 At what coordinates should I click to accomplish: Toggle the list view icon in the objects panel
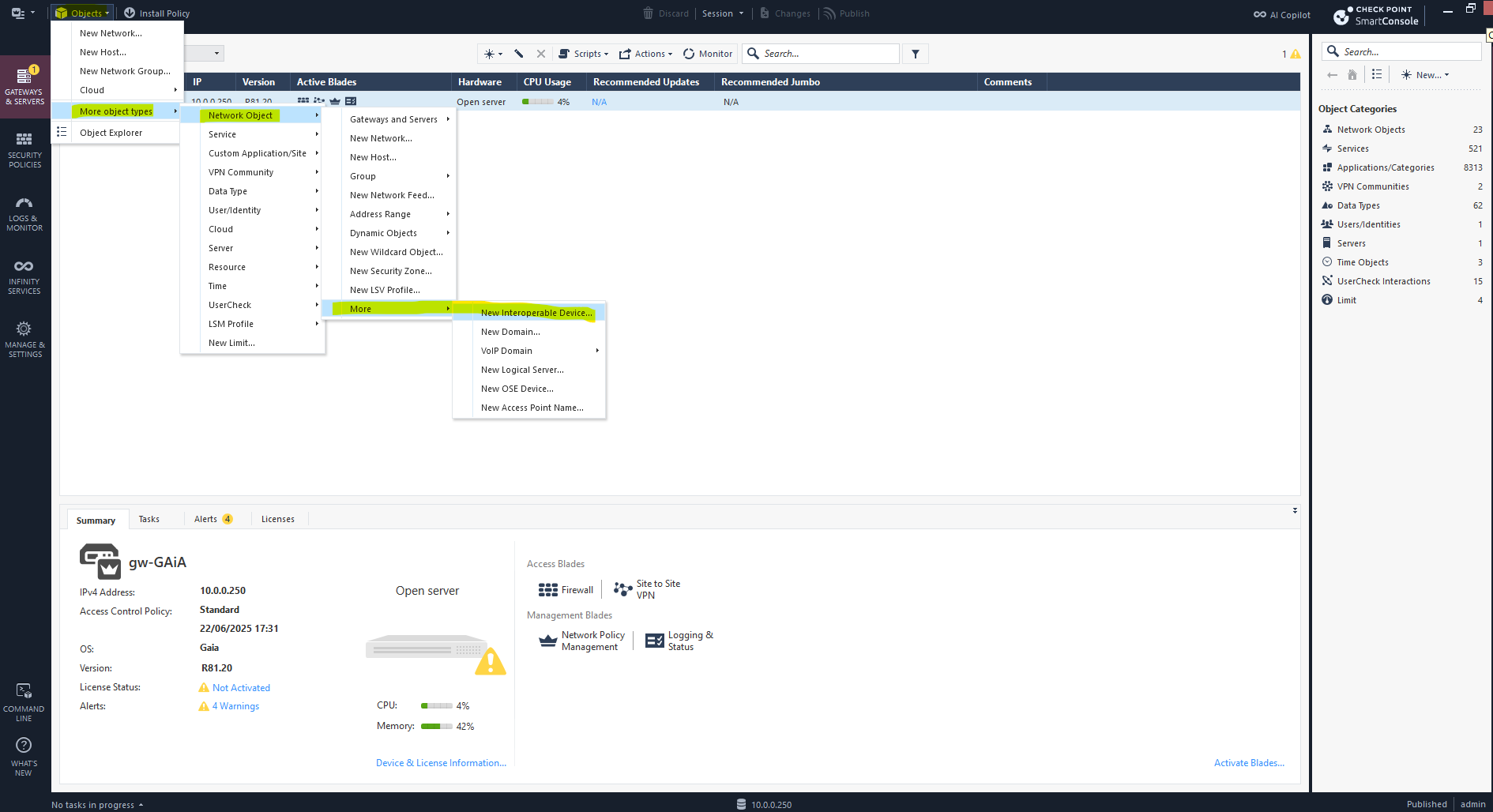coord(1377,74)
